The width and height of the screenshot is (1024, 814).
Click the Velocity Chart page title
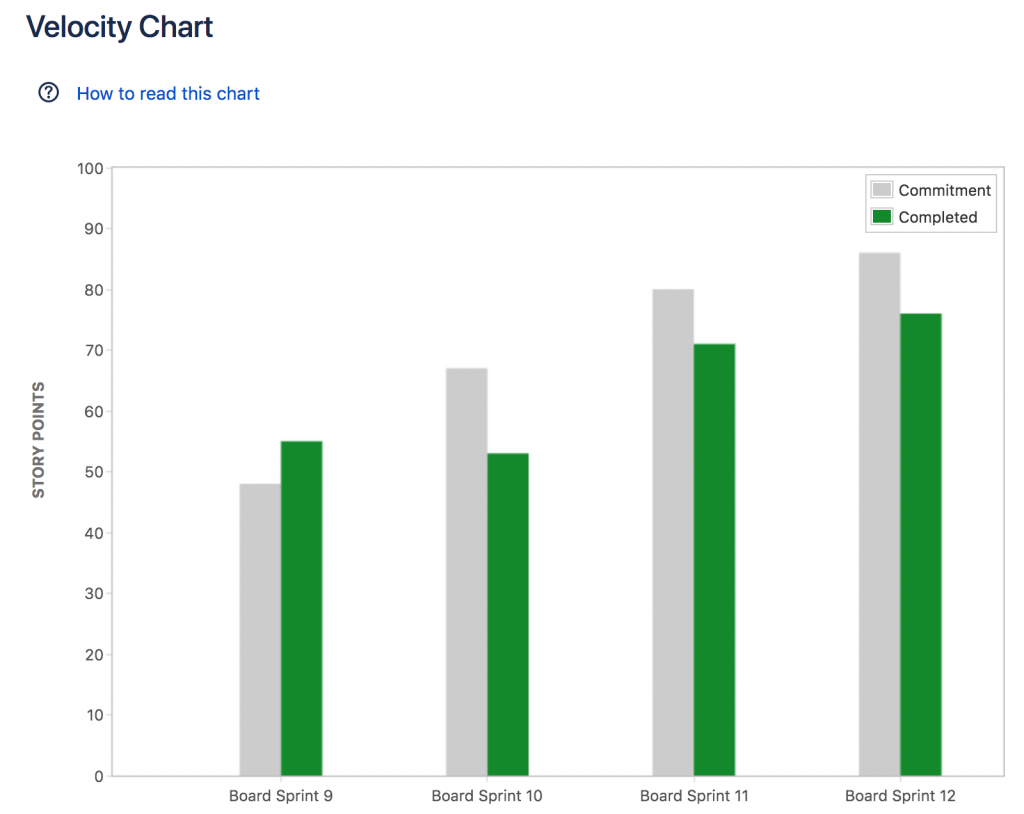[x=119, y=27]
